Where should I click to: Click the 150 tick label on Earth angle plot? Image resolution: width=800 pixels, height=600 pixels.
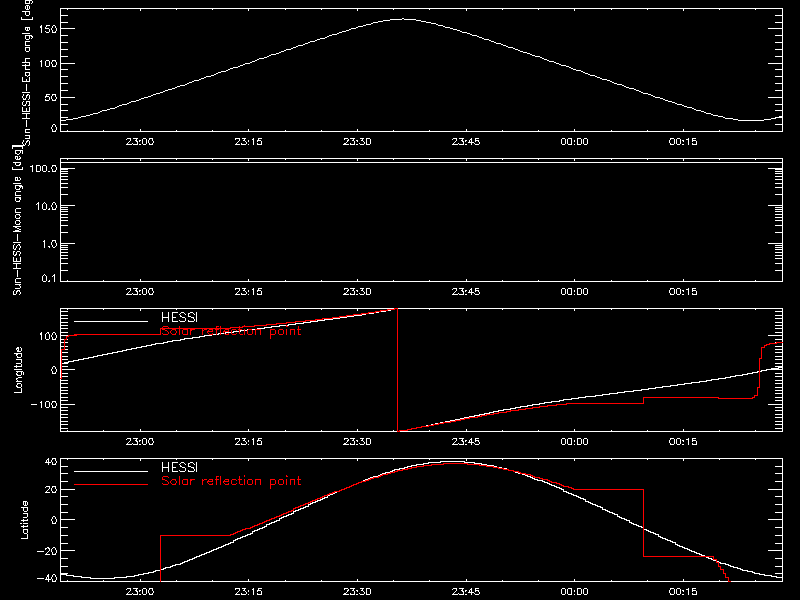48,29
